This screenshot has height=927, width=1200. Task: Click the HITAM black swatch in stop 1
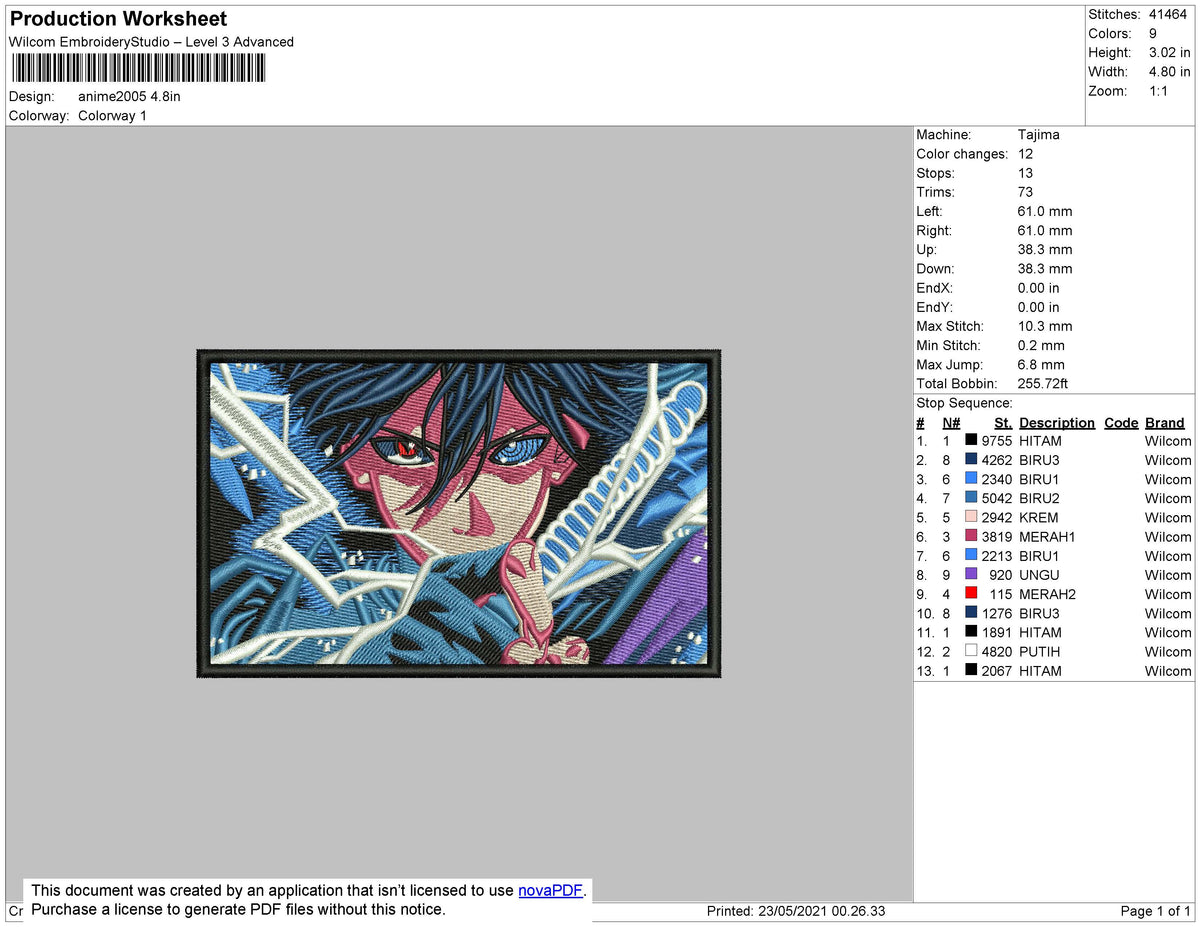968,440
